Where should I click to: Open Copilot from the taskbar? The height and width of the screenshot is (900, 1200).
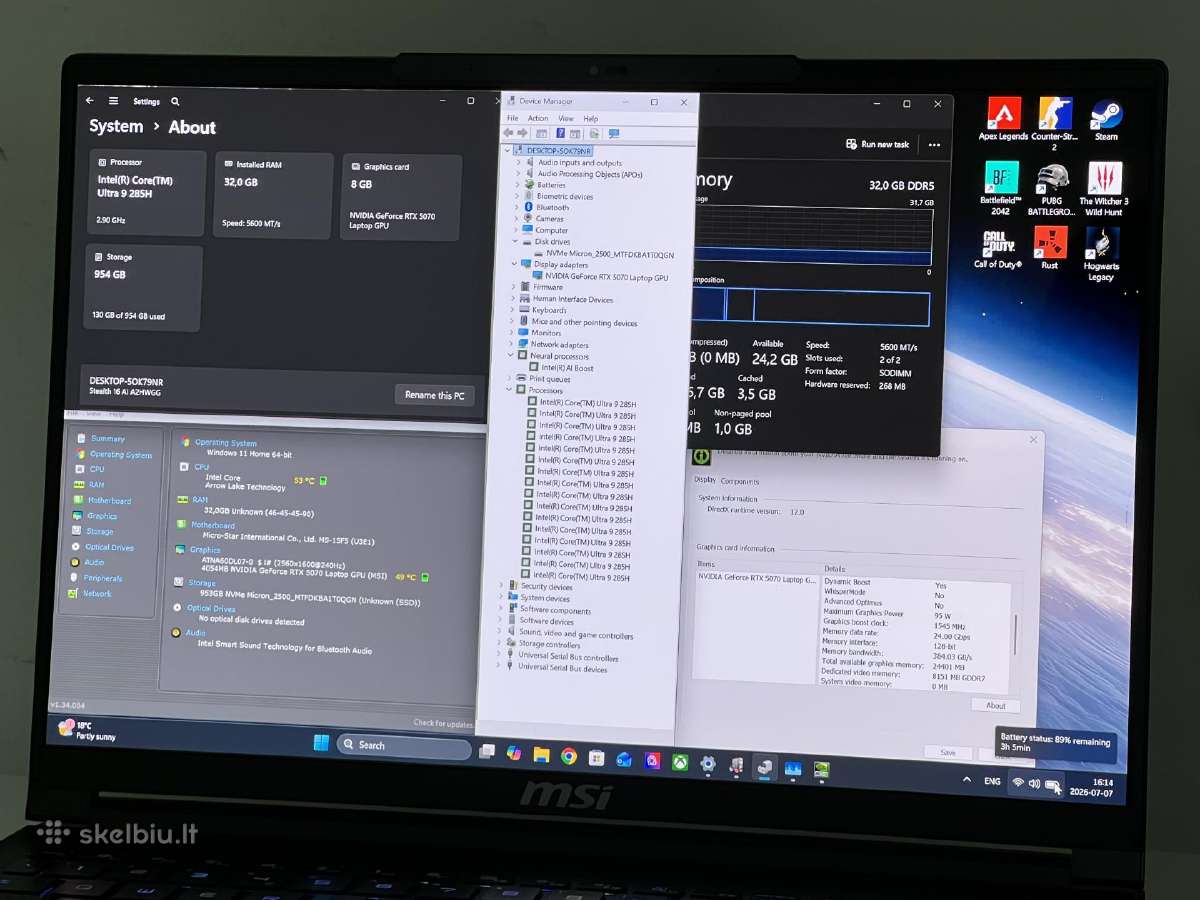click(514, 753)
